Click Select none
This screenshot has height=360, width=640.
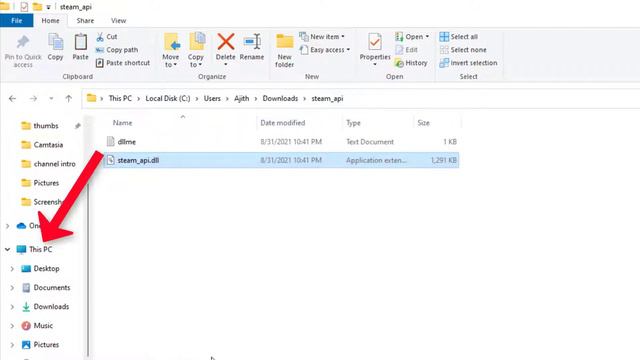click(463, 50)
